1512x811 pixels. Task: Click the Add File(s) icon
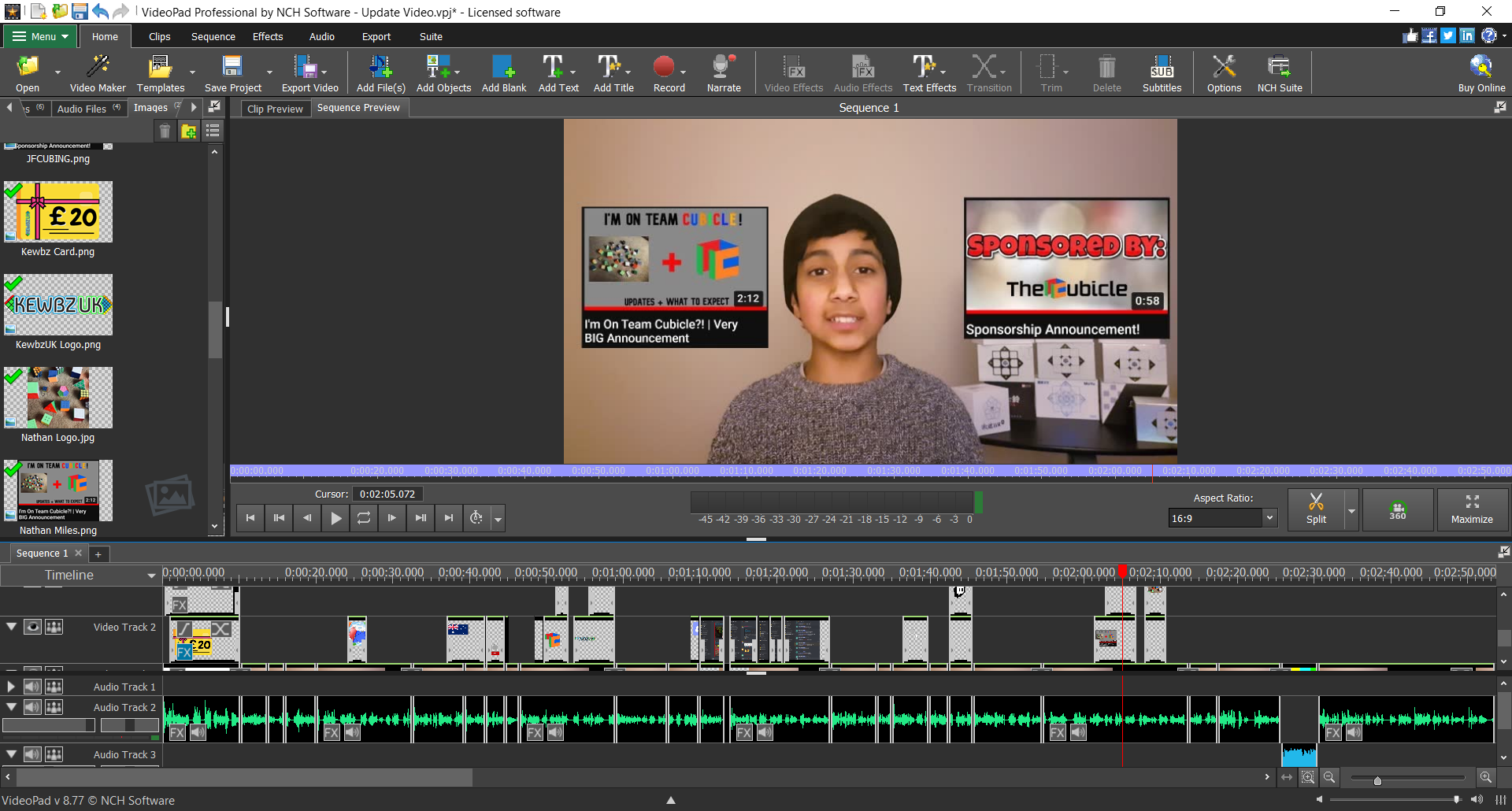(x=380, y=73)
